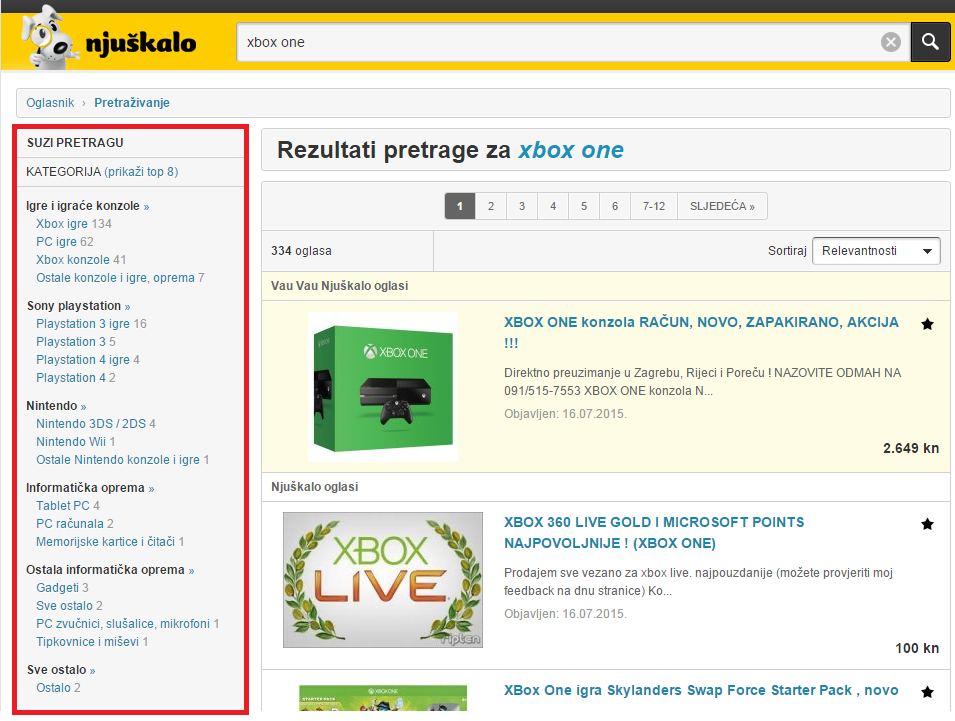Go to results page 2
The width and height of the screenshot is (955, 721).
coord(491,206)
